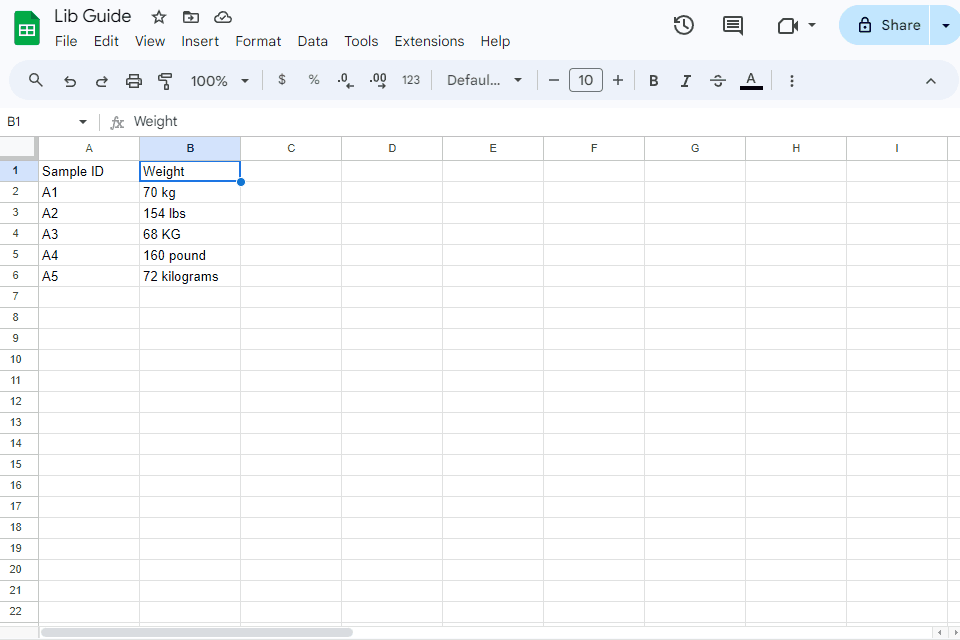Screen dimensions: 960x640
Task: Select column A header
Action: click(89, 148)
